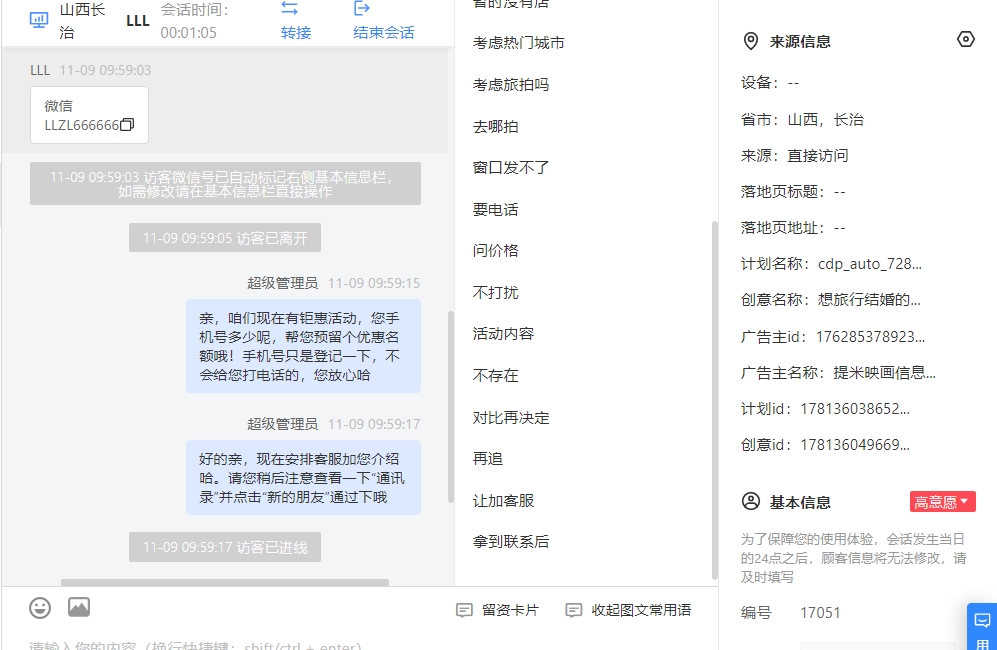Click the computer monitor icon beside 山西长治
997x650 pixels.
39,20
